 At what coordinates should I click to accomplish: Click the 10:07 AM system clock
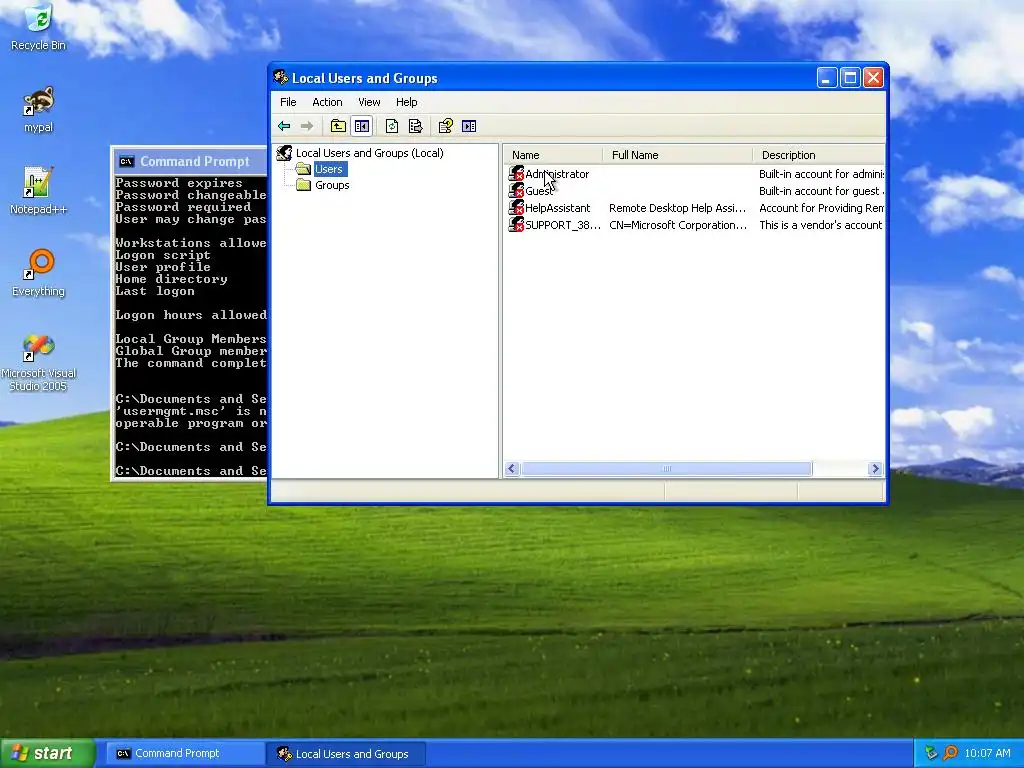pyautogui.click(x=987, y=754)
